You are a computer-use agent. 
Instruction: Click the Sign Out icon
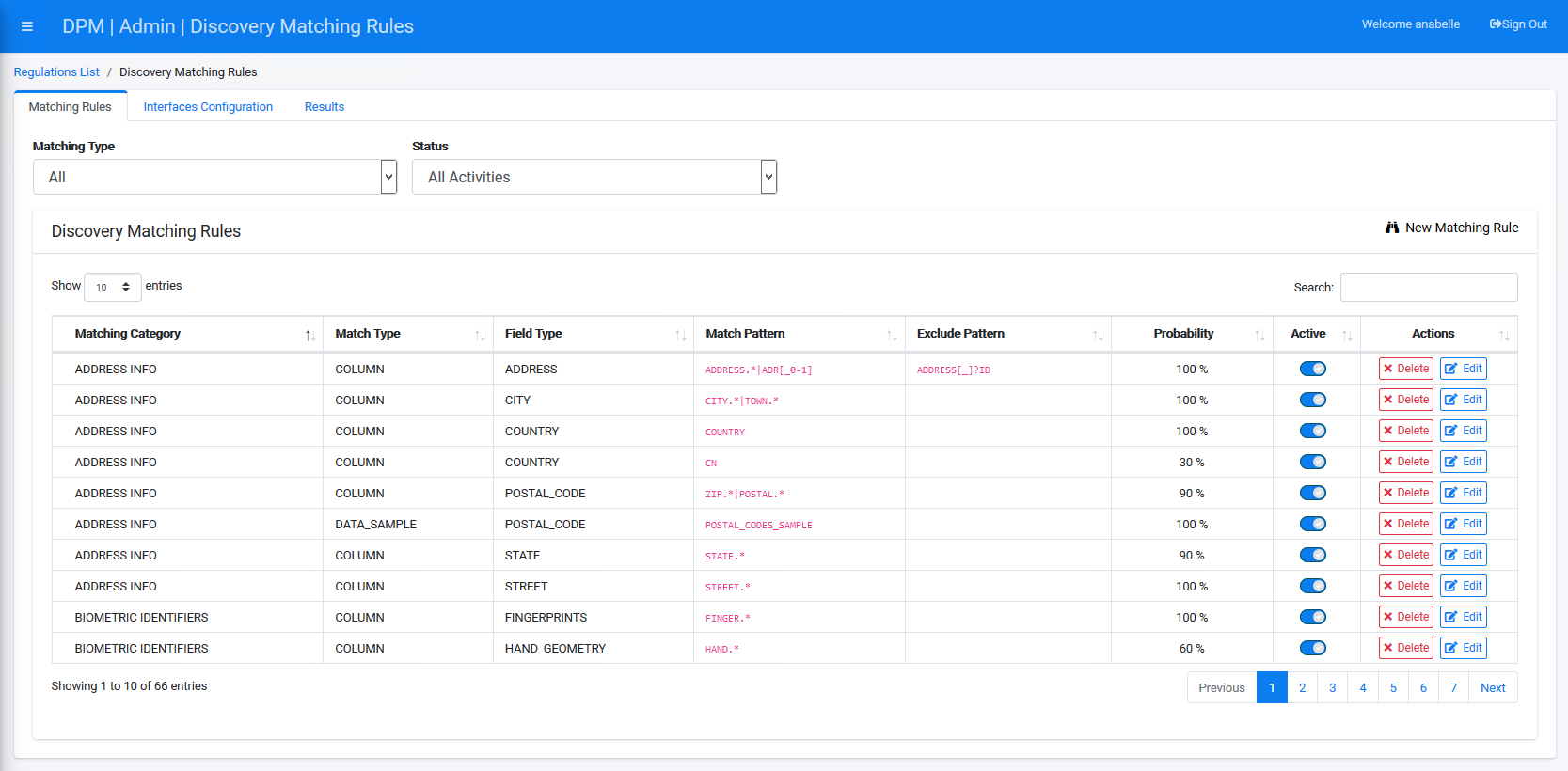(1496, 24)
